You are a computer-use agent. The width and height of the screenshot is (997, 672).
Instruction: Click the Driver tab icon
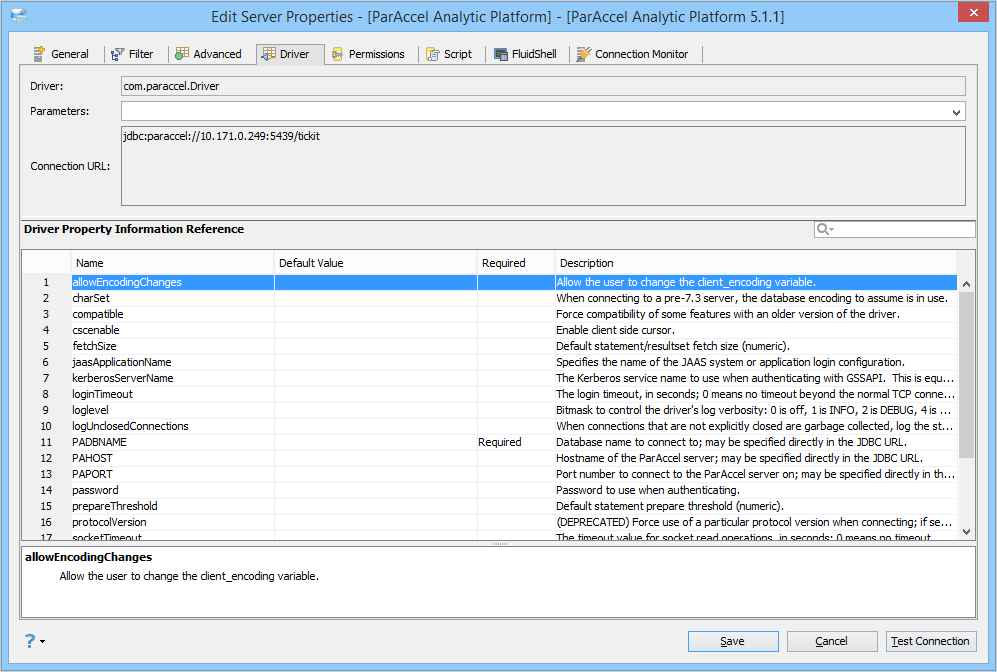point(268,54)
